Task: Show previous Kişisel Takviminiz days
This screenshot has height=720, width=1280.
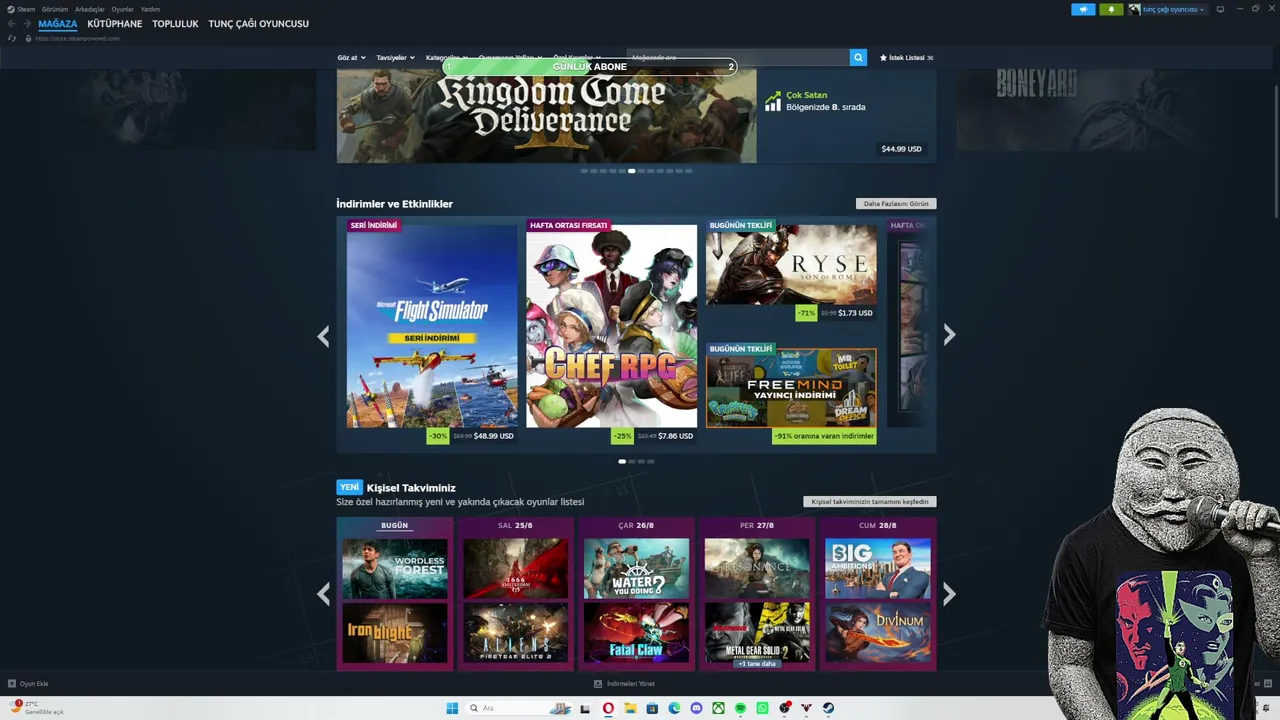Action: [323, 594]
